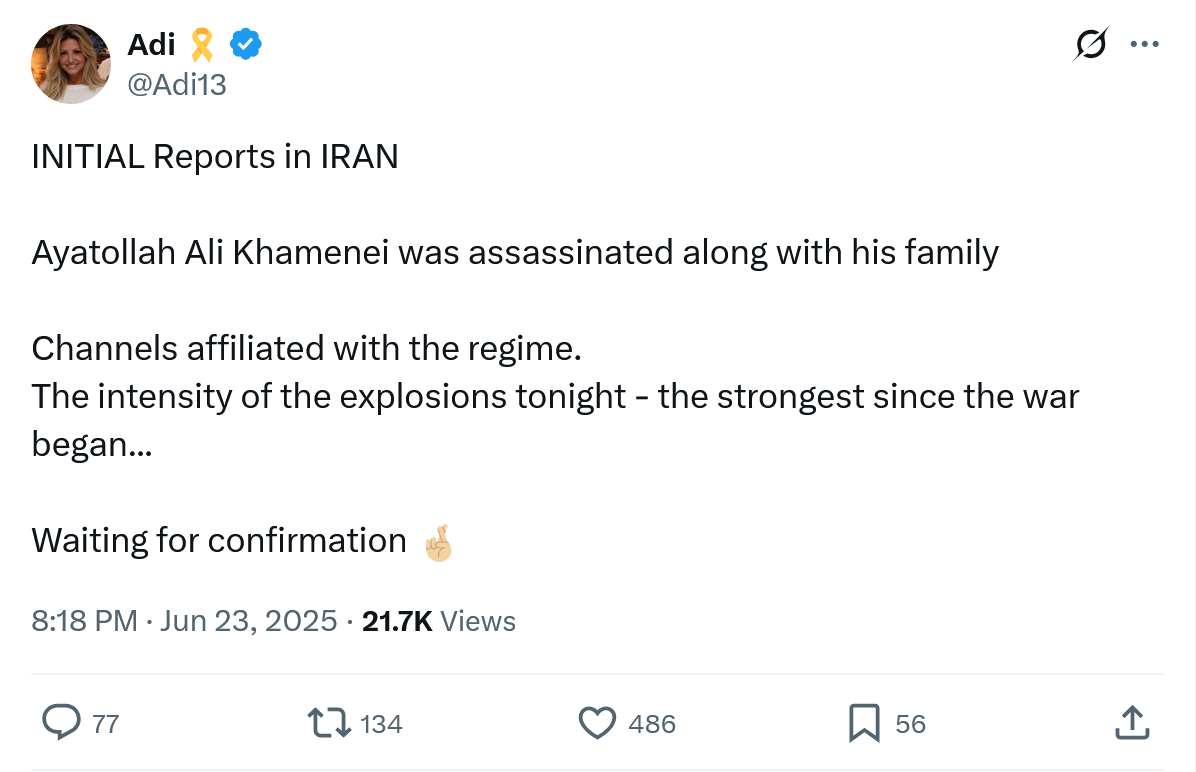Screen dimensions: 1196x772
Task: Click the 77 replies count
Action: click(x=105, y=724)
